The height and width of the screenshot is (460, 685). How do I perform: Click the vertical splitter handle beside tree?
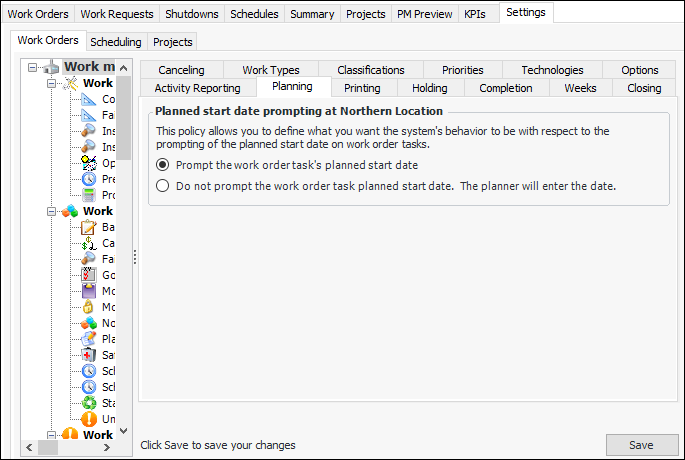135,257
